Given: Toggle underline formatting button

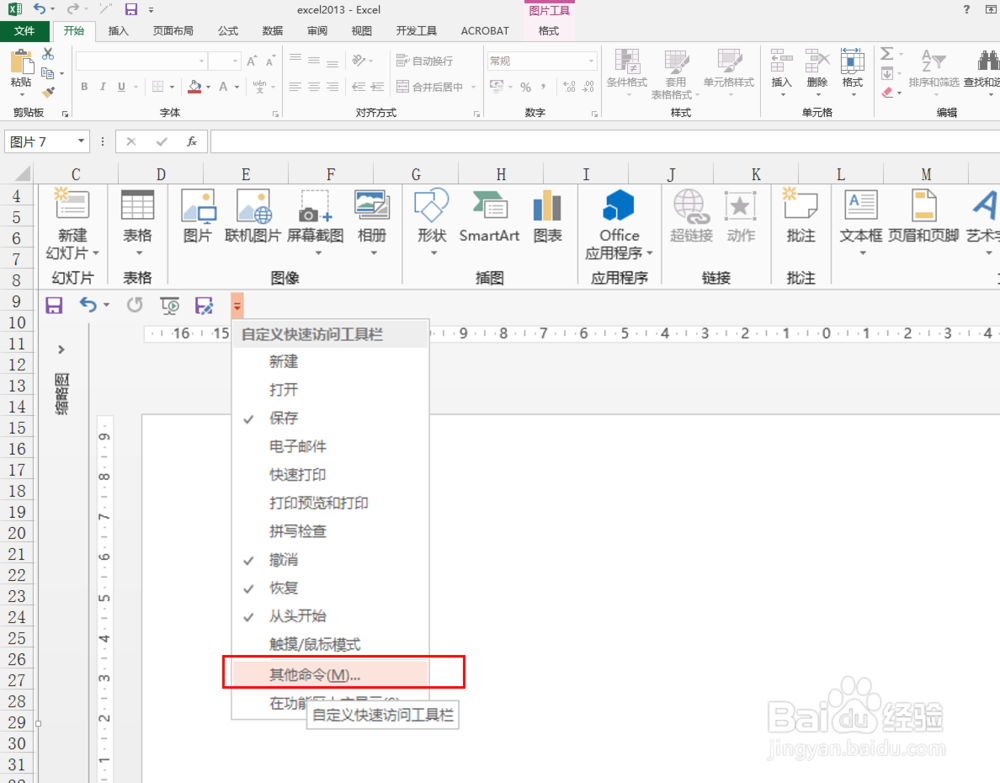Looking at the screenshot, I should [x=121, y=87].
